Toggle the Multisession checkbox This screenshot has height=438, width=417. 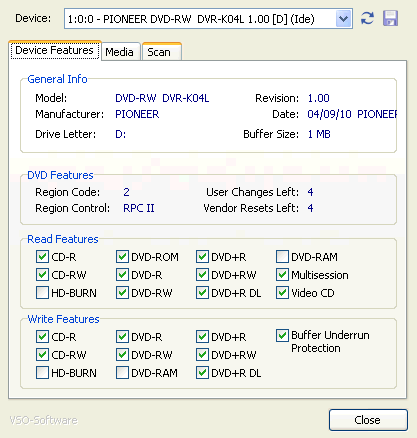point(282,275)
